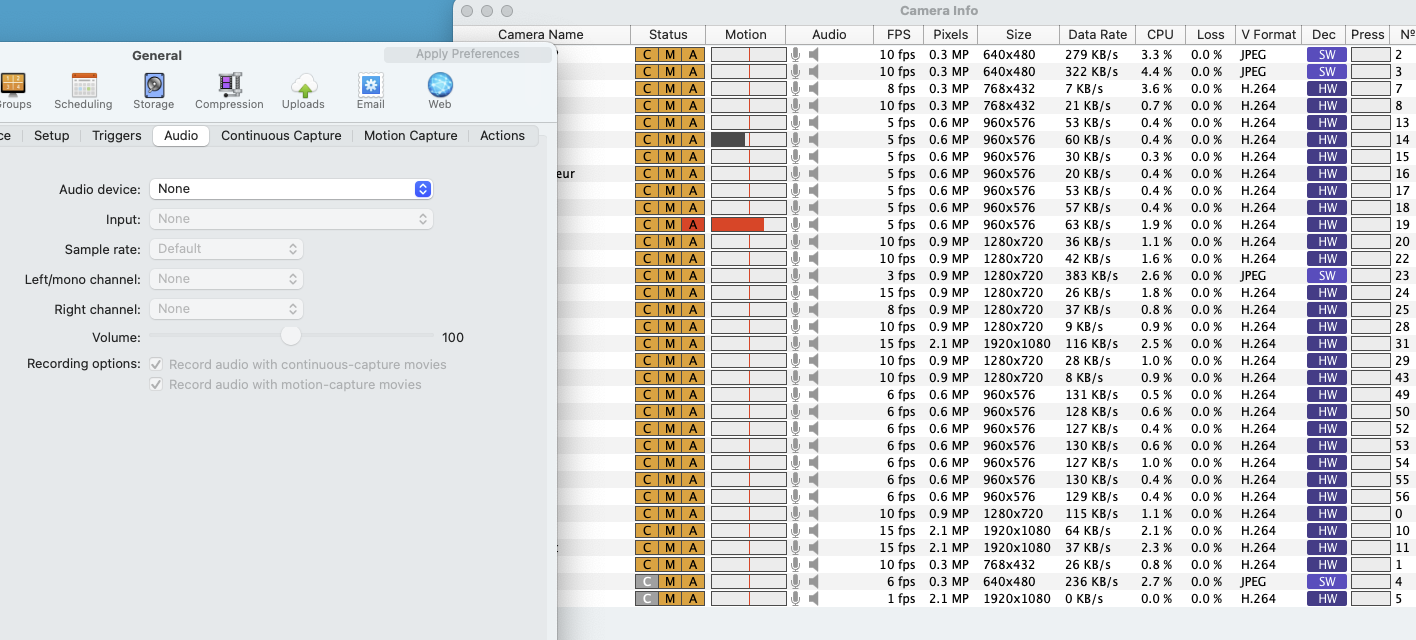This screenshot has height=640, width=1416.
Task: Click SW decode button for camera 2
Action: coord(1327,54)
